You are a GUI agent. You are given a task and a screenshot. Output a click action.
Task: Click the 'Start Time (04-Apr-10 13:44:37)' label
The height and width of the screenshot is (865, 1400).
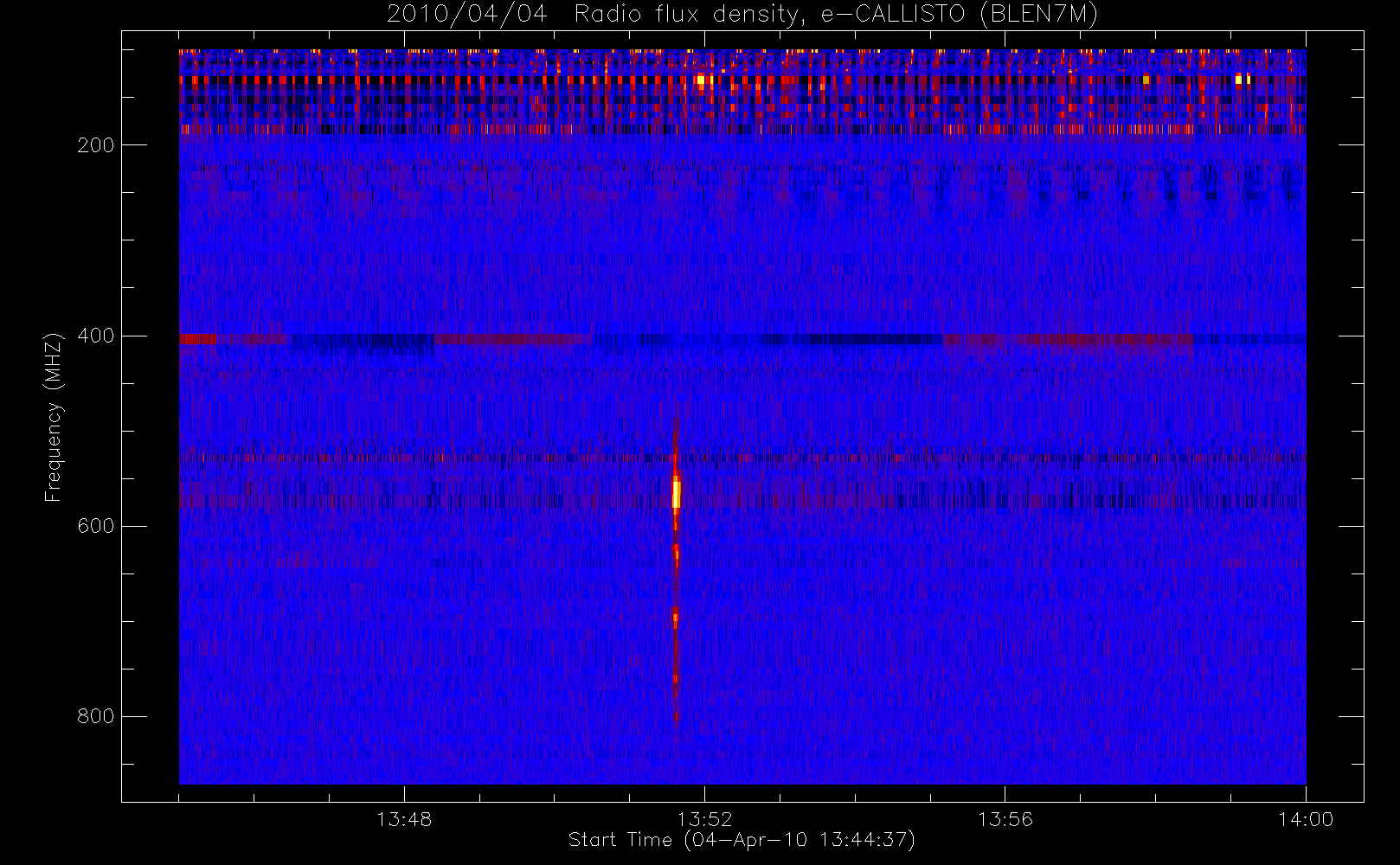click(x=742, y=840)
